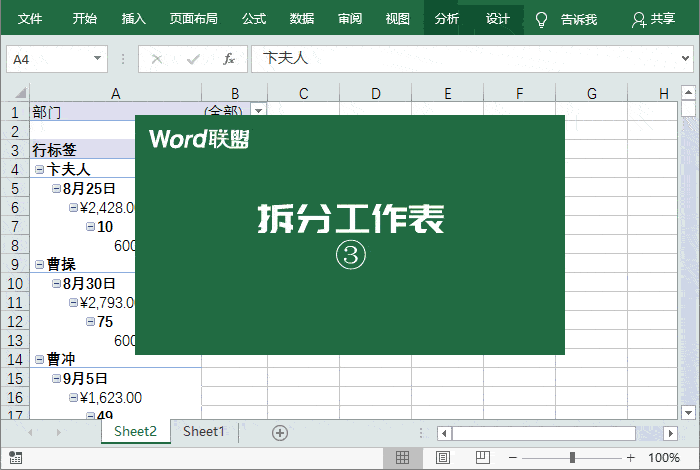Collapse the 卞夫人 group
Viewport: 700px width, 470px height.
click(x=40, y=169)
